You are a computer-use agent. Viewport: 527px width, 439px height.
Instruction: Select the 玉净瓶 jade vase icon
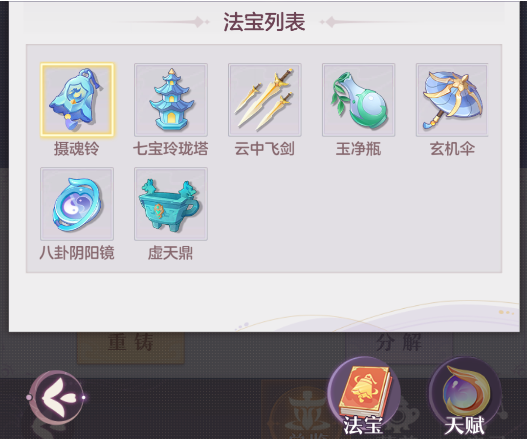(x=359, y=100)
